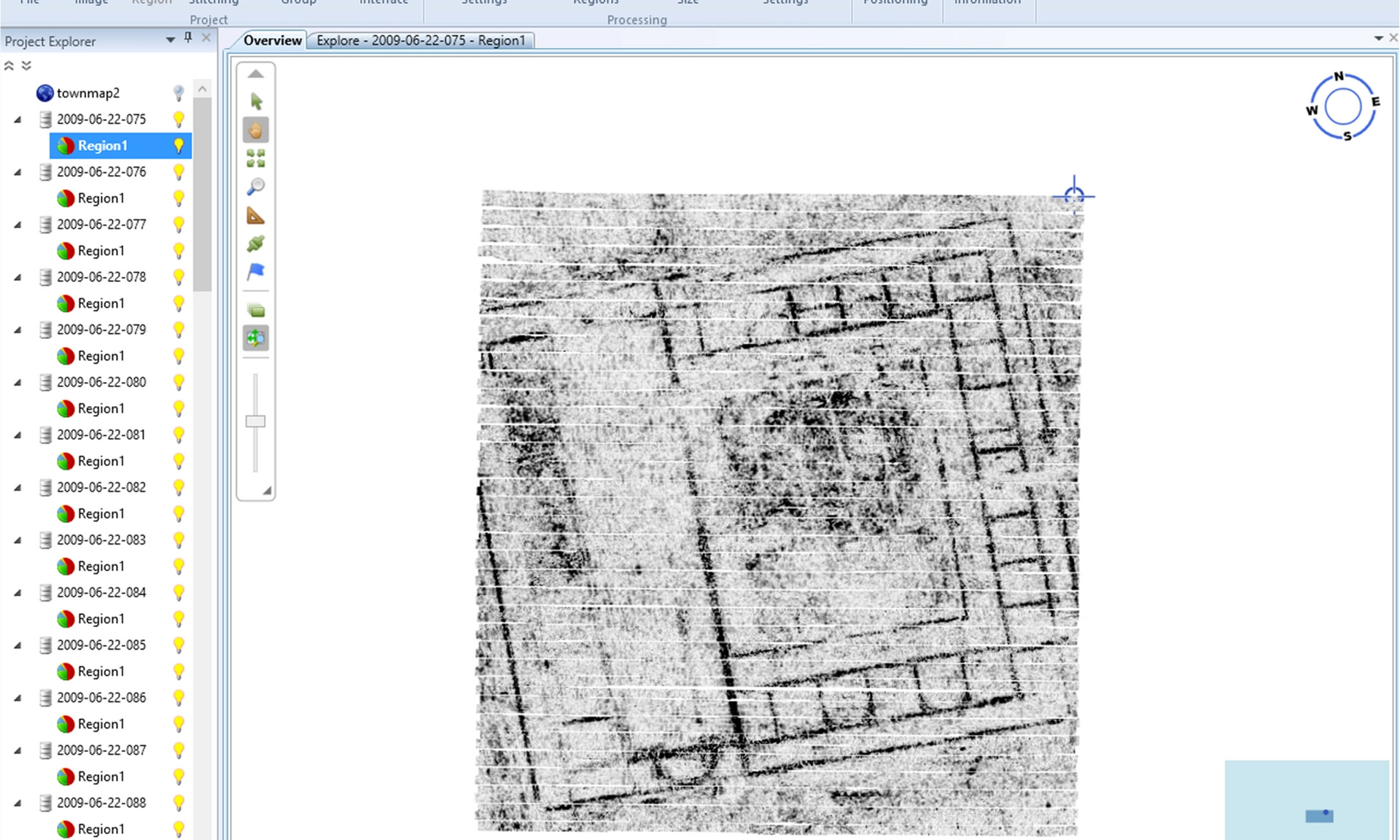Select the arrow pointer tool
This screenshot has width=1400, height=840.
point(256,101)
